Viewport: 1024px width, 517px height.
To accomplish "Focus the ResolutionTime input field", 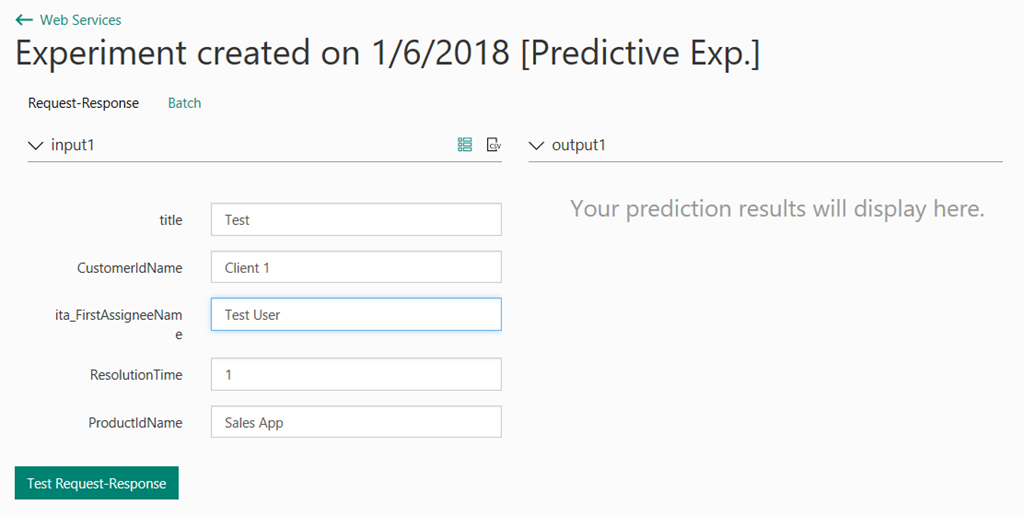I will (x=356, y=374).
